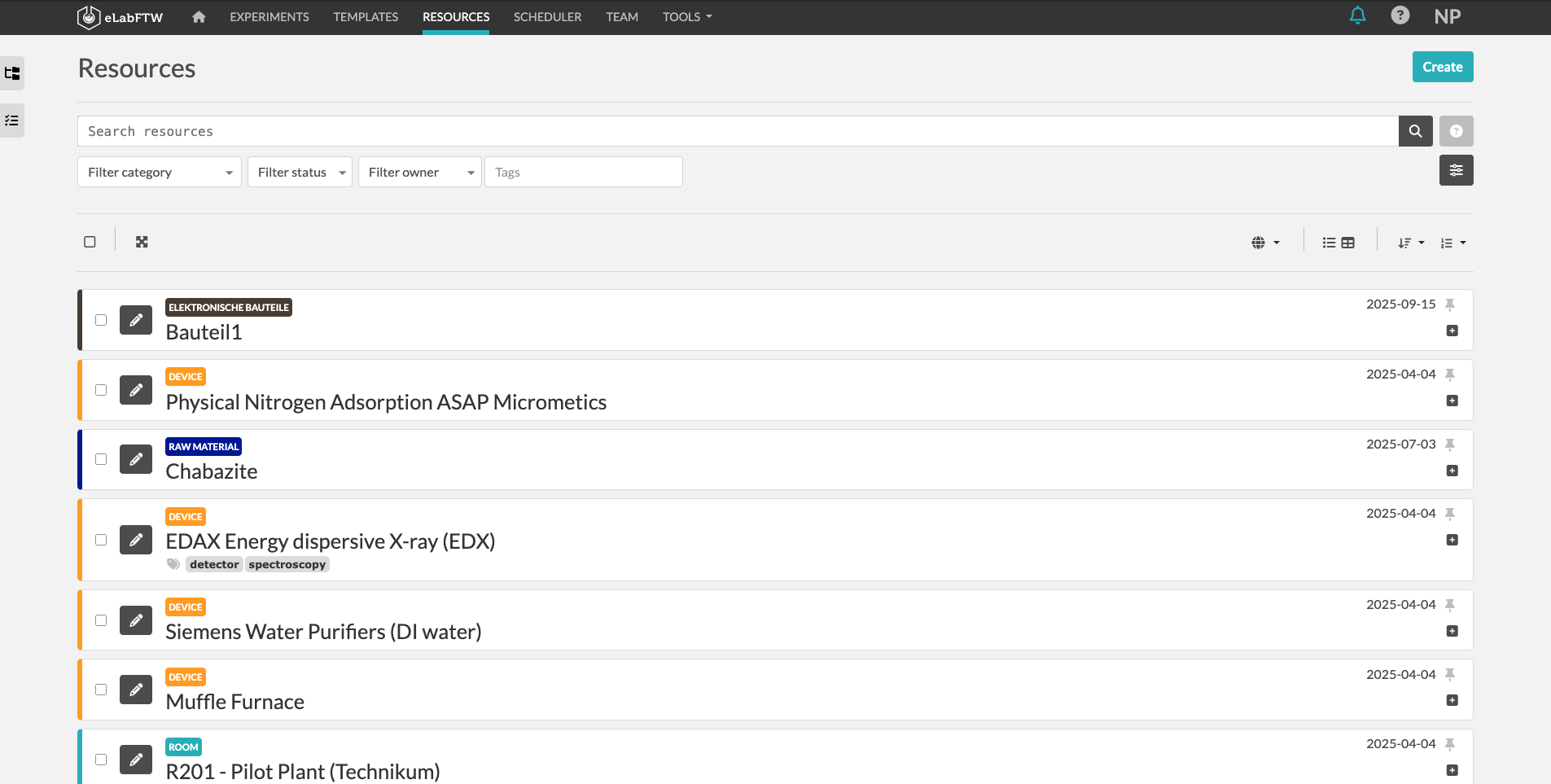Edit the Chabazite resource with the pencil icon
Screen dimensions: 1551x784
click(x=135, y=459)
